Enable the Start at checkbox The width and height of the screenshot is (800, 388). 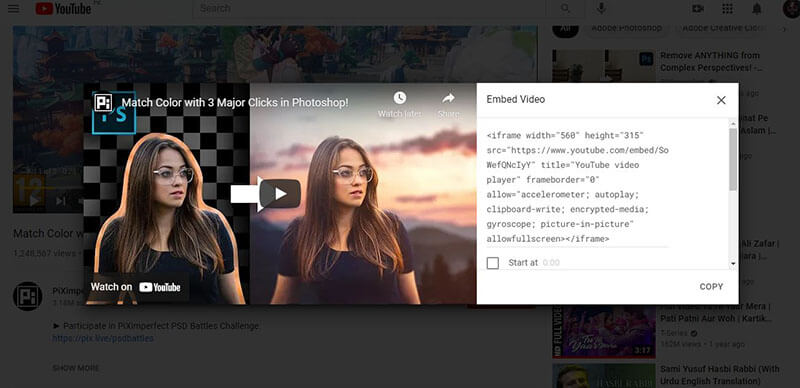pos(493,263)
